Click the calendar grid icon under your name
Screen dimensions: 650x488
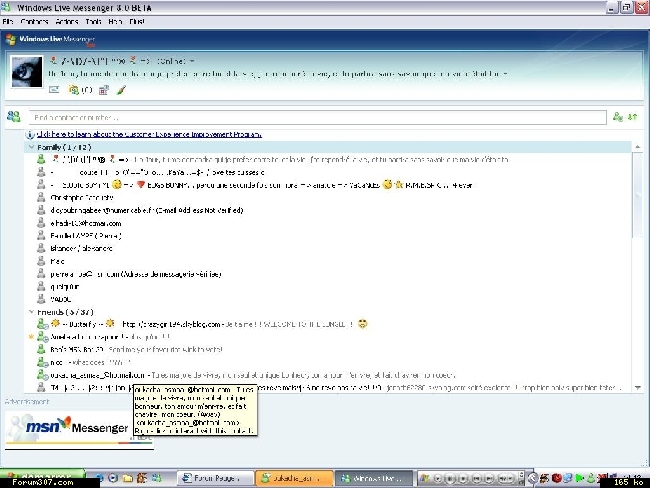(104, 90)
